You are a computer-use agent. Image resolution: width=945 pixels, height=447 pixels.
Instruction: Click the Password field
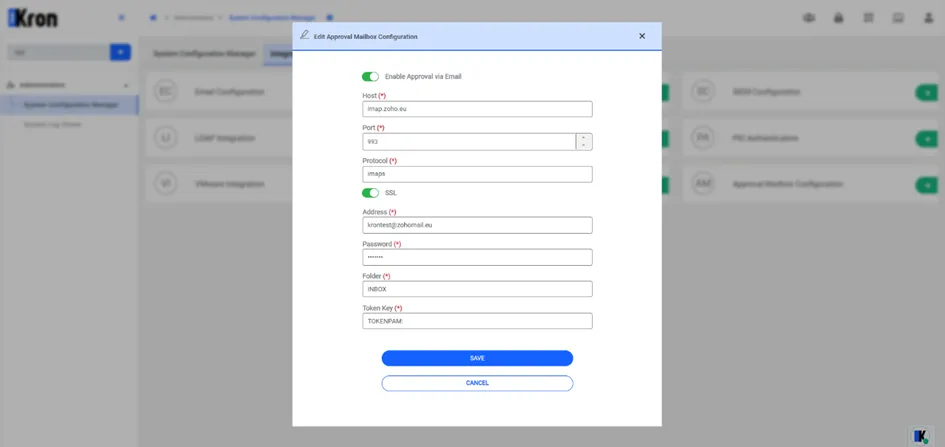point(477,257)
